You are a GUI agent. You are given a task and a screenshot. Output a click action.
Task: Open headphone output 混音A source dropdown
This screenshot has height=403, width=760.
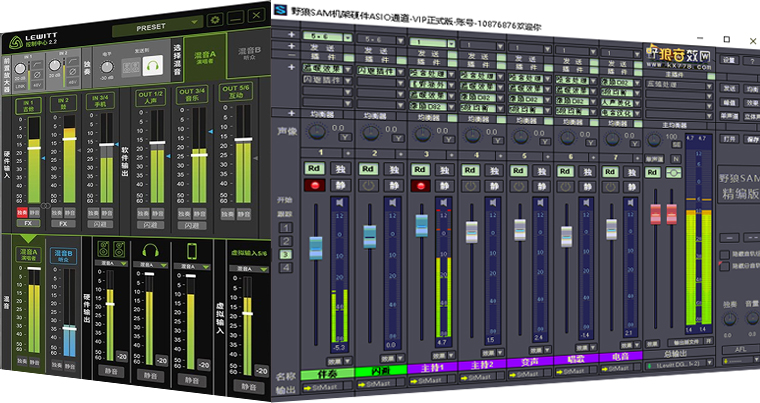pyautogui.click(x=151, y=265)
